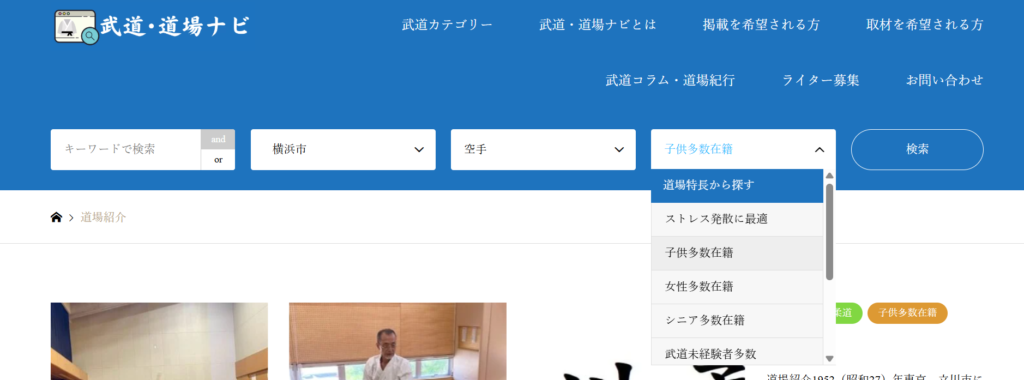The height and width of the screenshot is (380, 1024).
Task: Click the home icon in breadcrumb
Action: 56,217
